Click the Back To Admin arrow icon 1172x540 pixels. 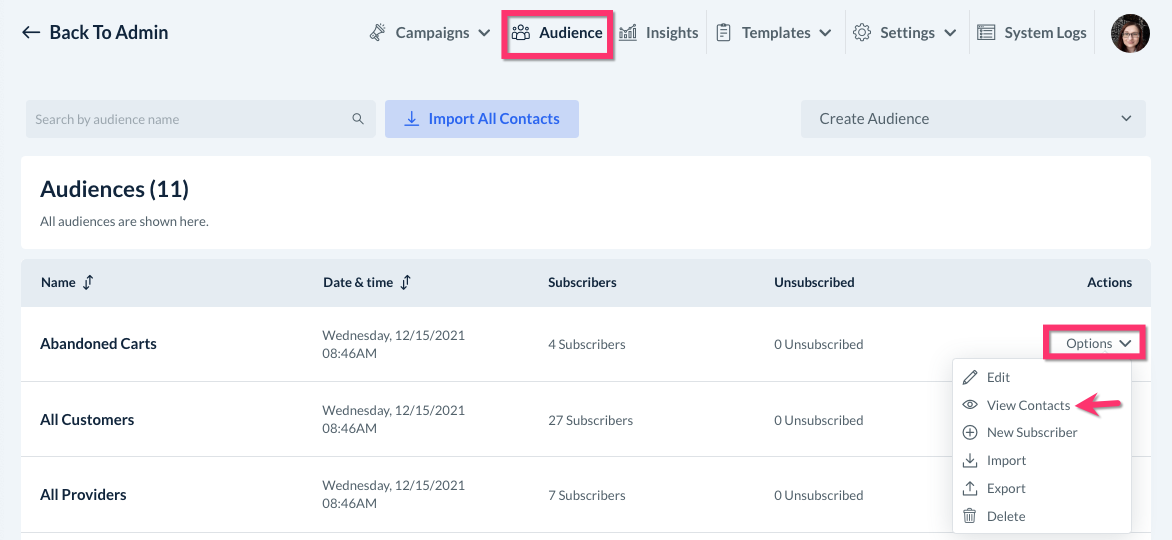tap(31, 33)
